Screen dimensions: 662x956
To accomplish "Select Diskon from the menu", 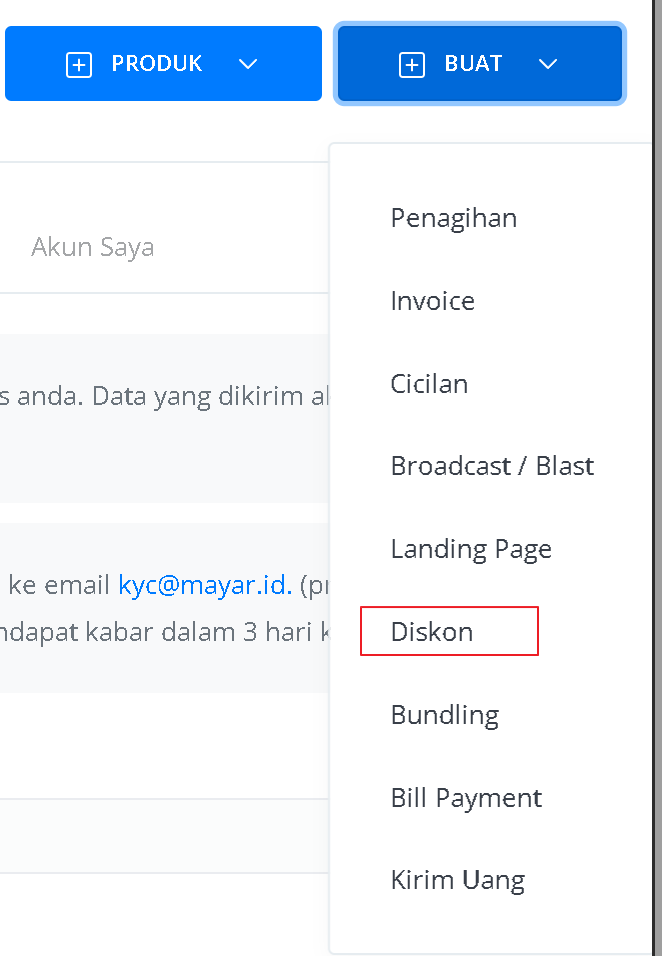I will (432, 632).
